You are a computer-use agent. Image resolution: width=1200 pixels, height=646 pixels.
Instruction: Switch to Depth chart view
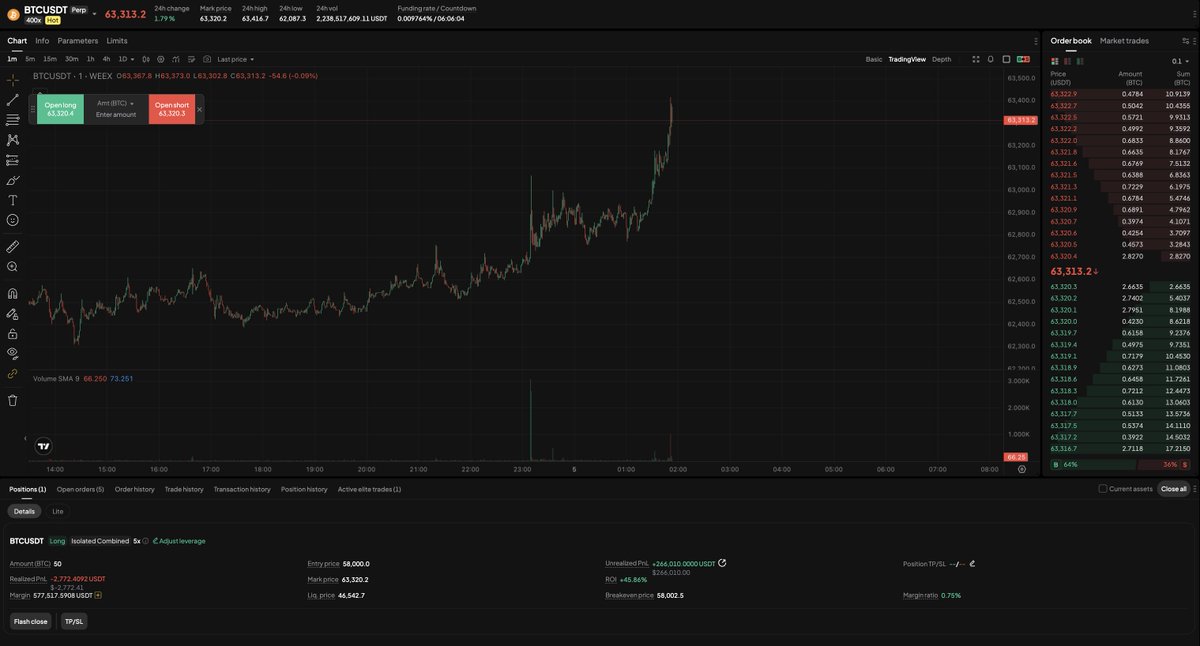(942, 59)
